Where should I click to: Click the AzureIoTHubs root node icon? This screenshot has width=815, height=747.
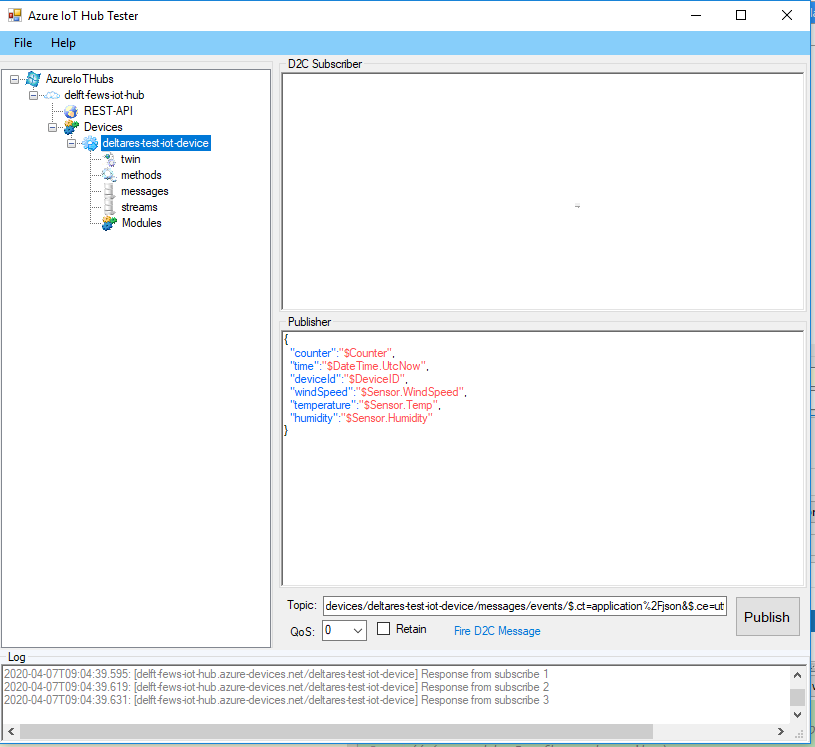click(x=33, y=79)
